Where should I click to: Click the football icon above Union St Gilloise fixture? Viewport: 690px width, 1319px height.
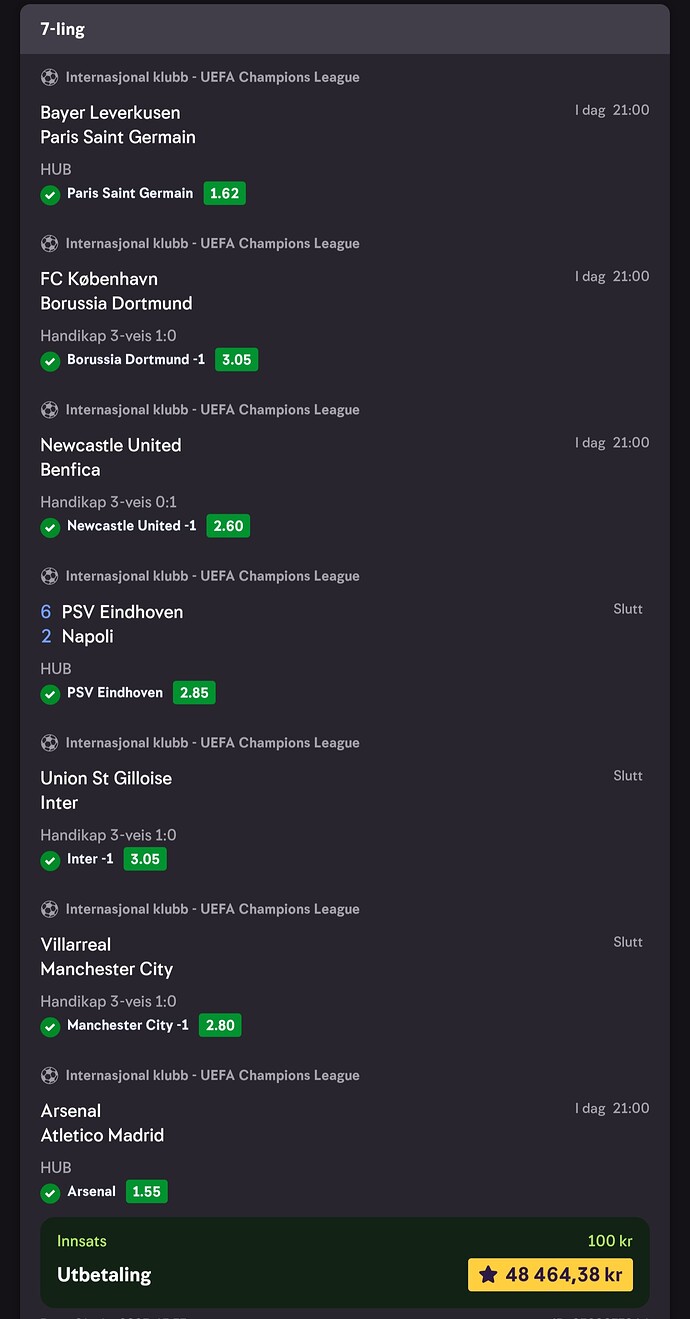coord(49,742)
